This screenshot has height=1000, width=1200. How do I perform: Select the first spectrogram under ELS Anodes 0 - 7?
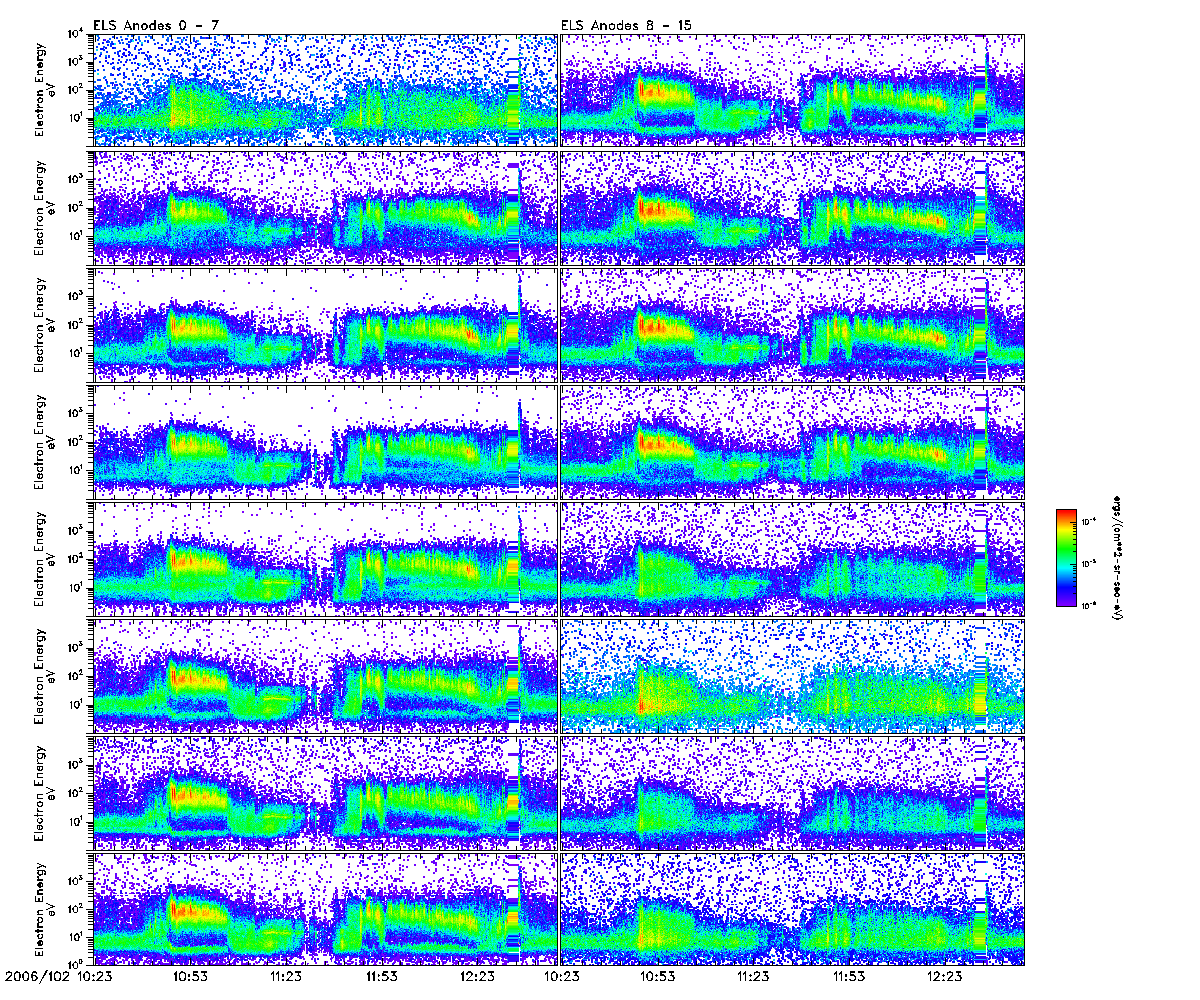click(x=325, y=90)
